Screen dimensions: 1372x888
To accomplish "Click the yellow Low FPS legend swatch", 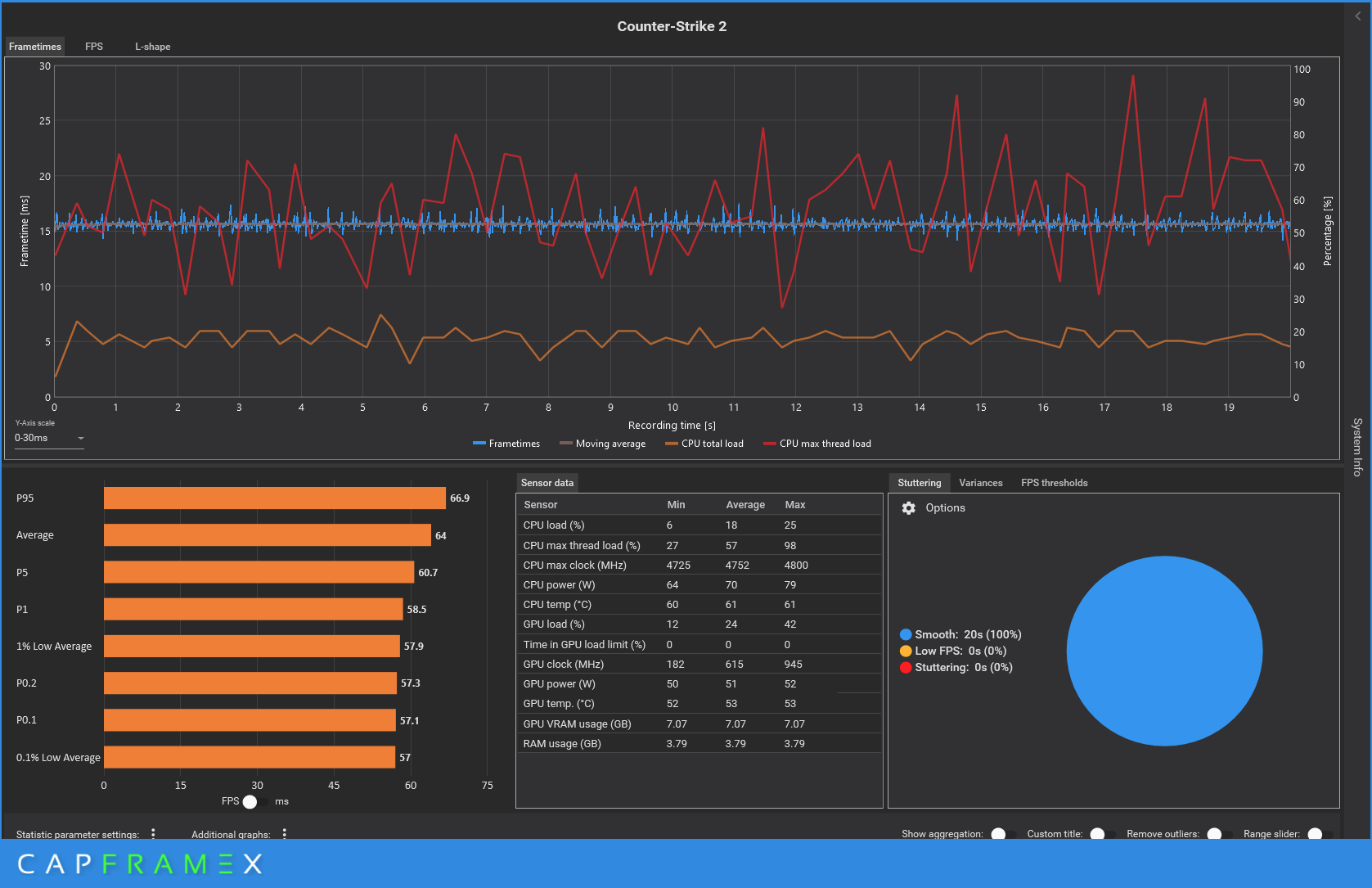I will (906, 651).
